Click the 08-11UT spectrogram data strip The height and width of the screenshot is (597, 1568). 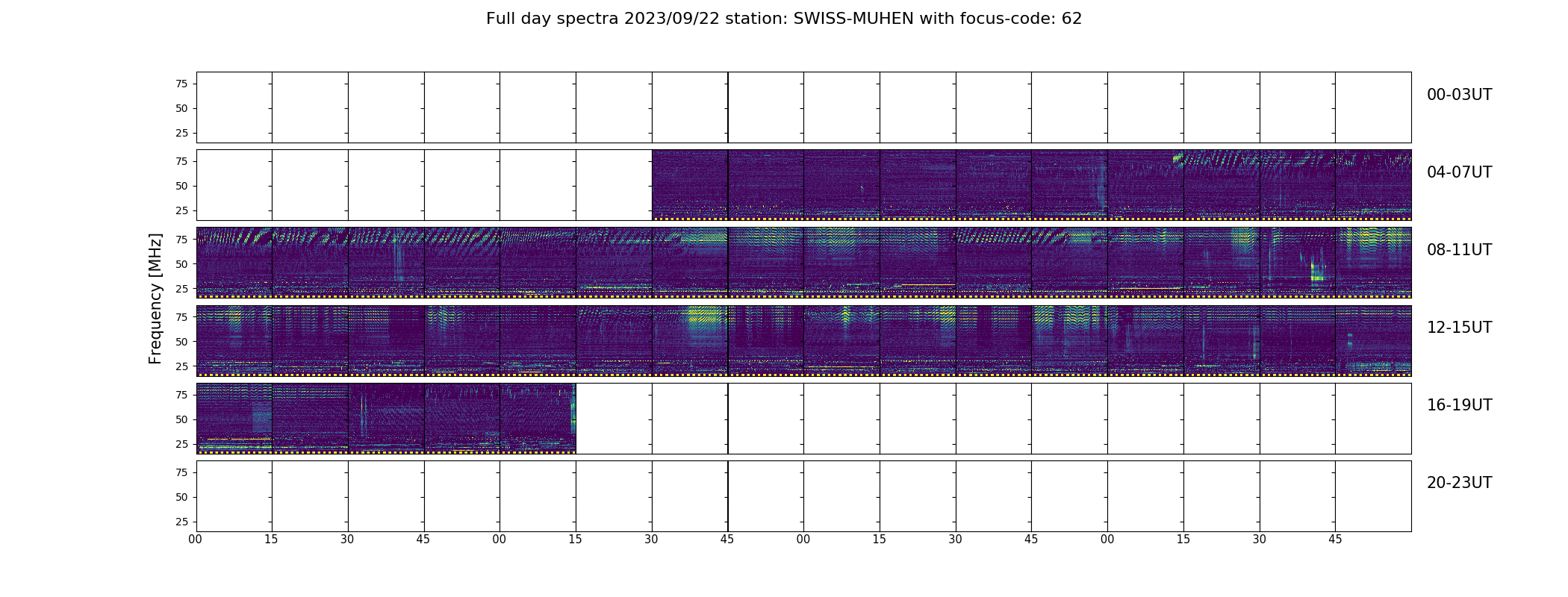coord(803,263)
